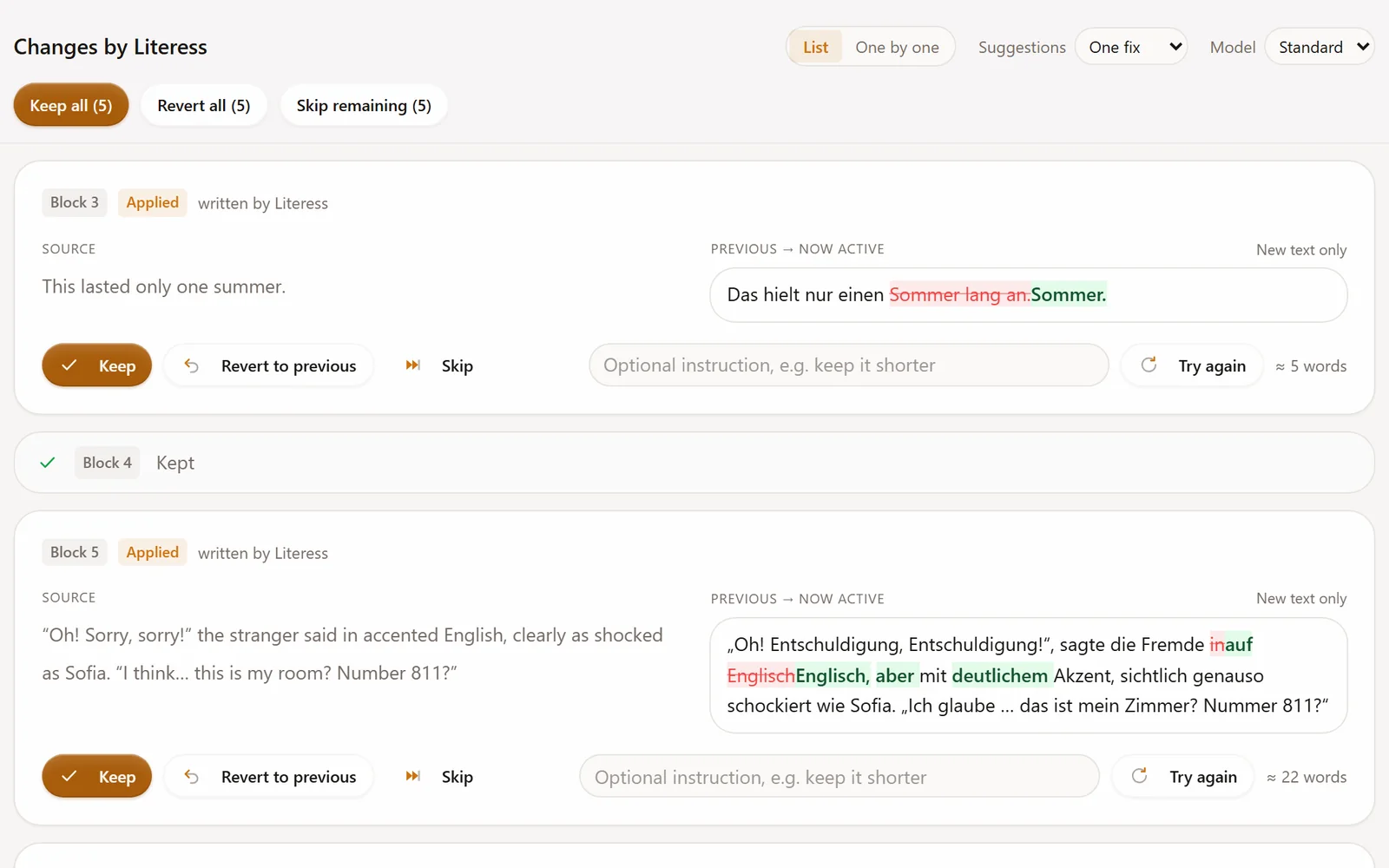The height and width of the screenshot is (868, 1389).
Task: Click the undo arrow icon in Block 5
Action: tap(192, 776)
